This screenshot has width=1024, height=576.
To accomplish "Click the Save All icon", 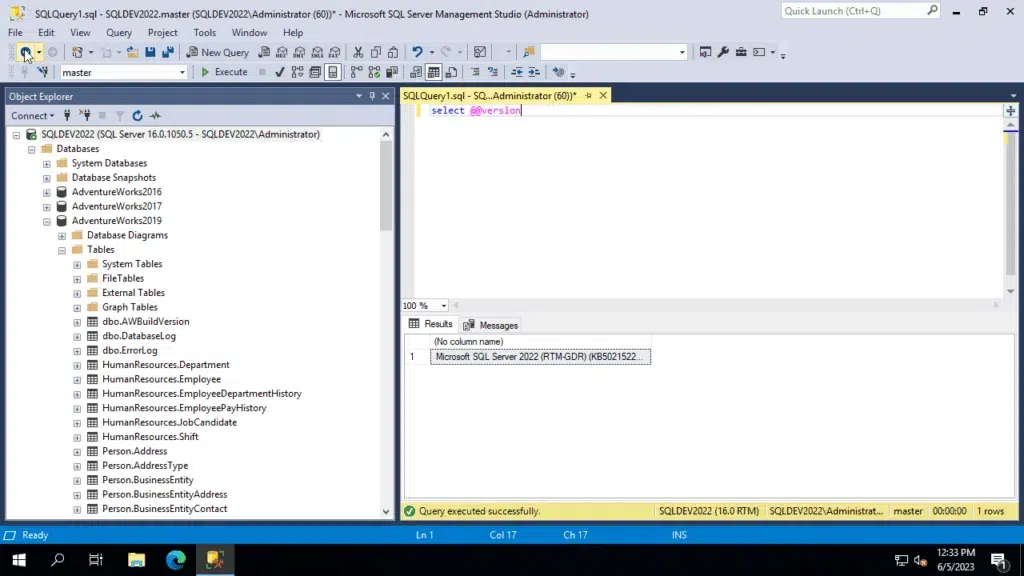I will click(x=168, y=52).
